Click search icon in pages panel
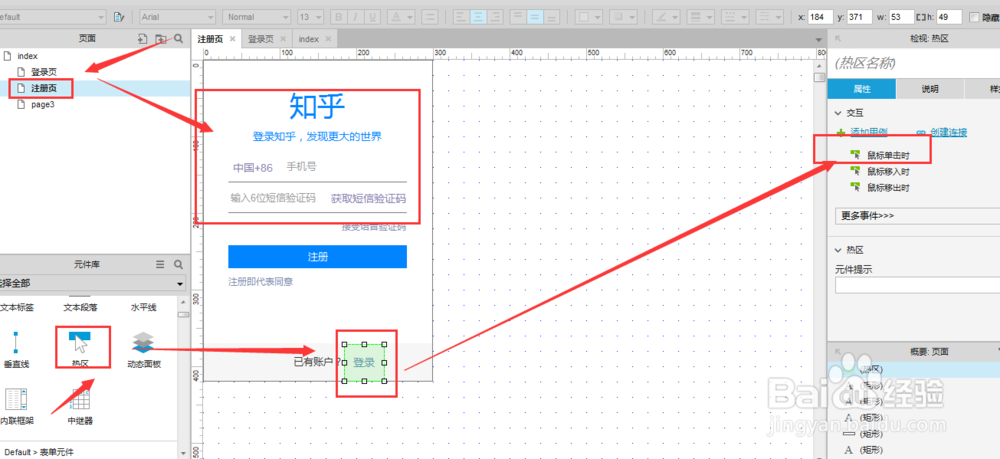The height and width of the screenshot is (459, 1000). (x=179, y=39)
